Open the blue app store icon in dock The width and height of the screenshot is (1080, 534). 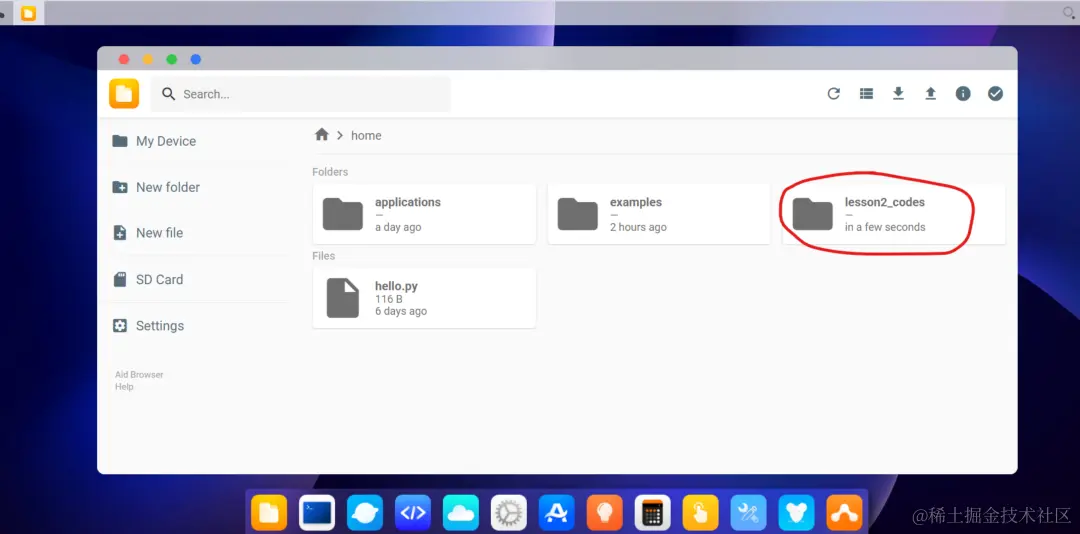tap(557, 513)
